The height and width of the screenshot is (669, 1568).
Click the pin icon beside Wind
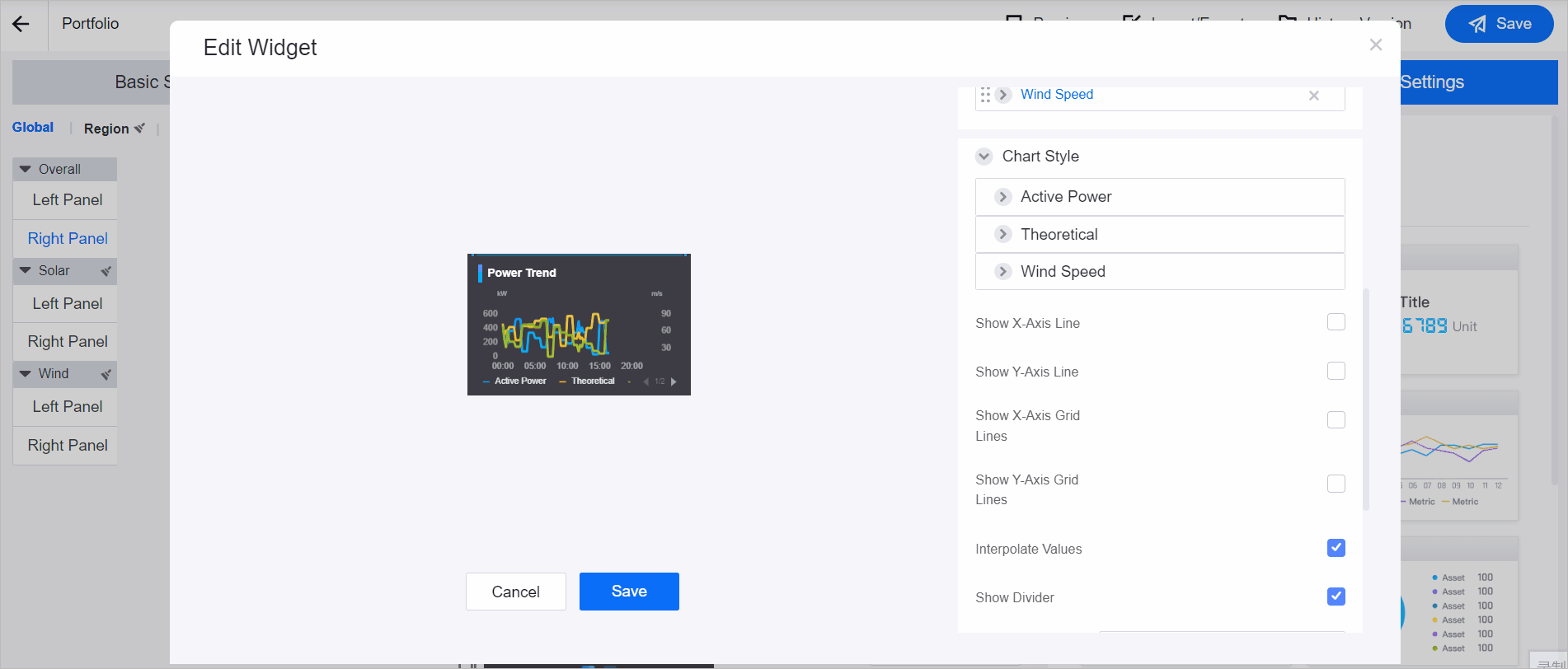pos(106,374)
